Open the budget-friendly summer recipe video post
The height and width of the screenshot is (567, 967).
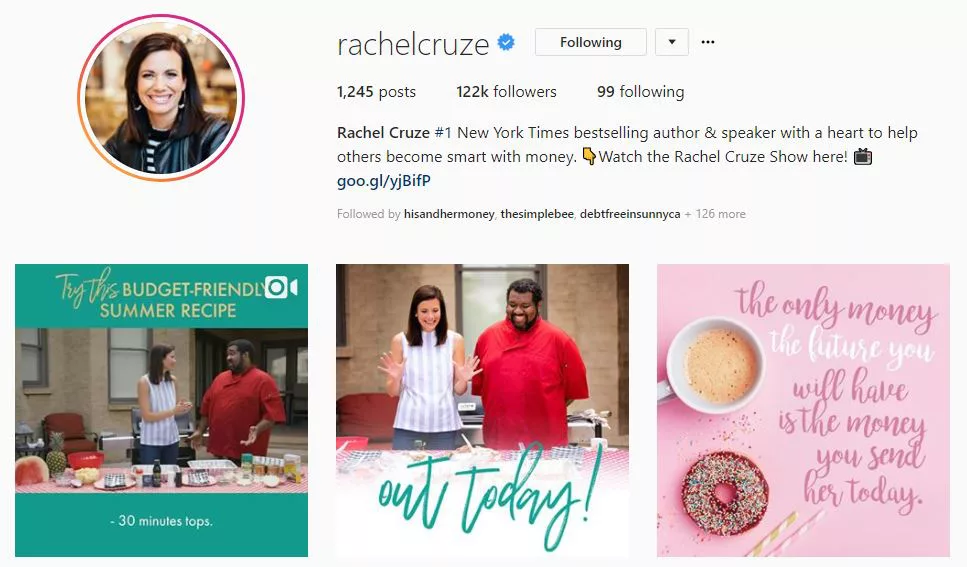[162, 410]
